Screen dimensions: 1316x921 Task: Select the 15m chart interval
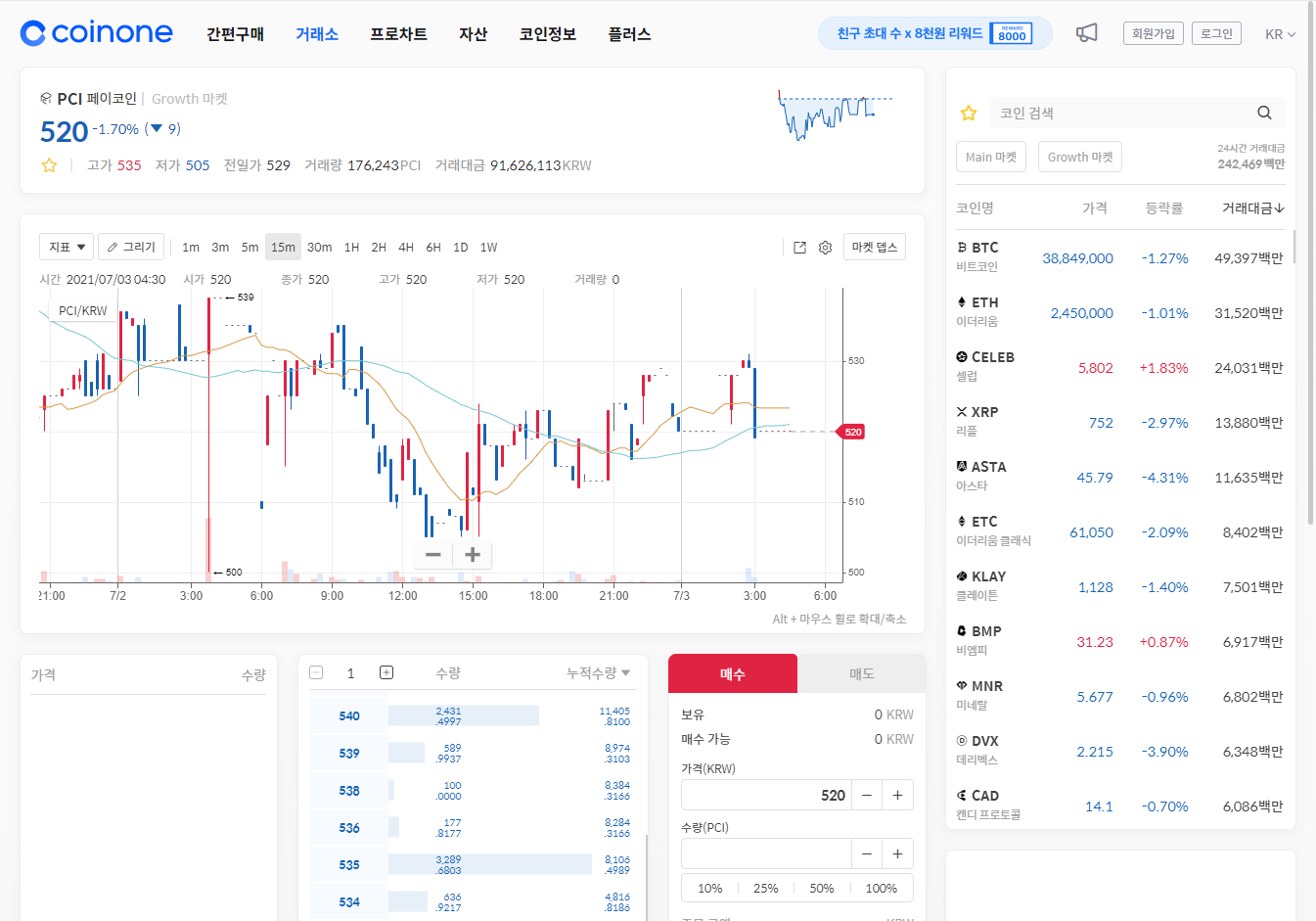283,248
